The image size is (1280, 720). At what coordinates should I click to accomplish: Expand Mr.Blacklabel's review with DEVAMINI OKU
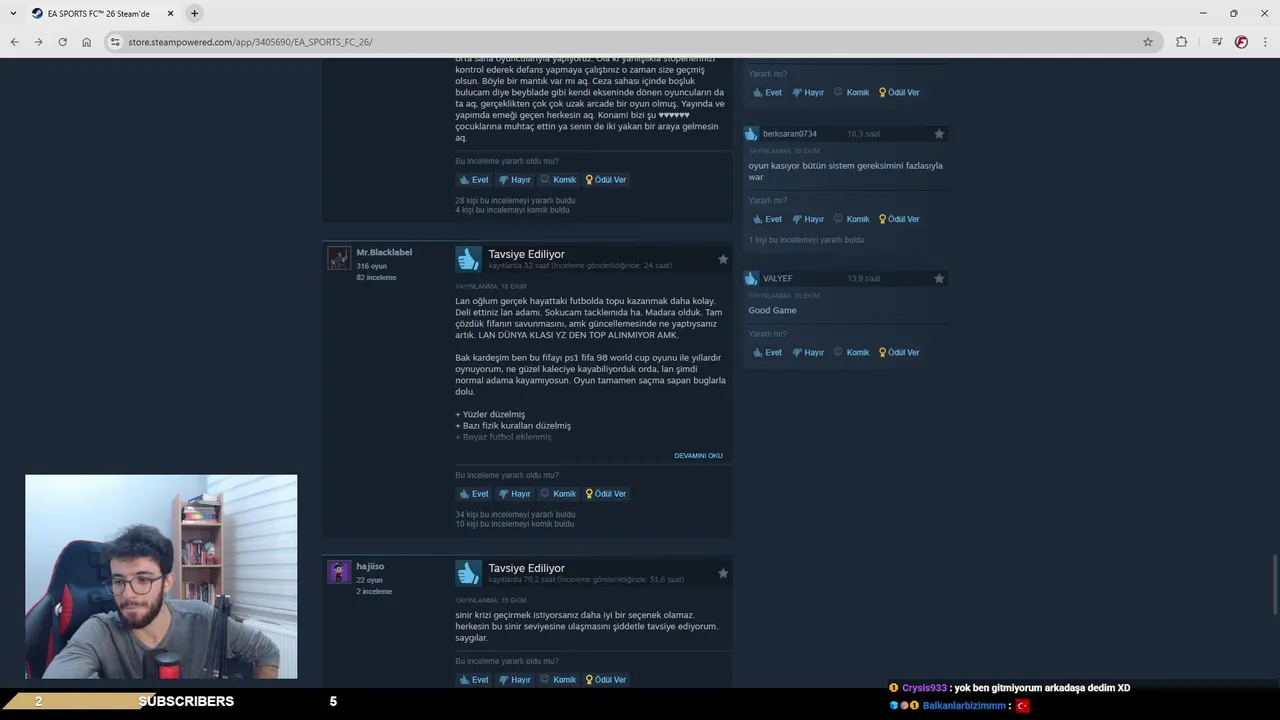pos(698,456)
